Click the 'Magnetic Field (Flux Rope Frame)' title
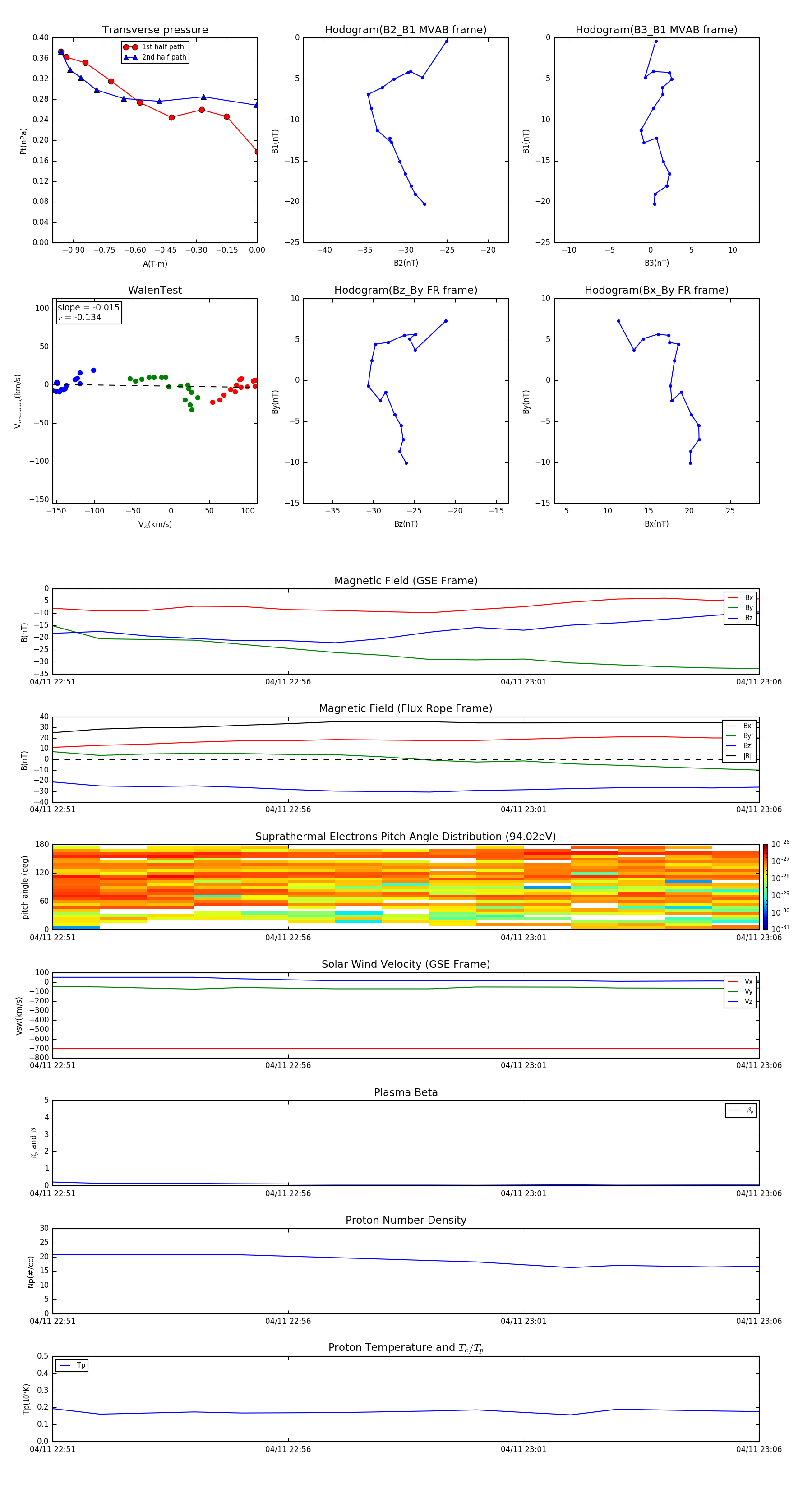This screenshot has height=1489, width=812. click(x=406, y=709)
